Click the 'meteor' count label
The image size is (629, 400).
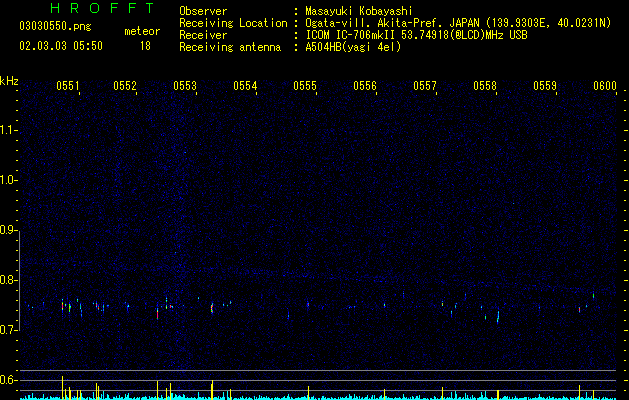coord(142,31)
